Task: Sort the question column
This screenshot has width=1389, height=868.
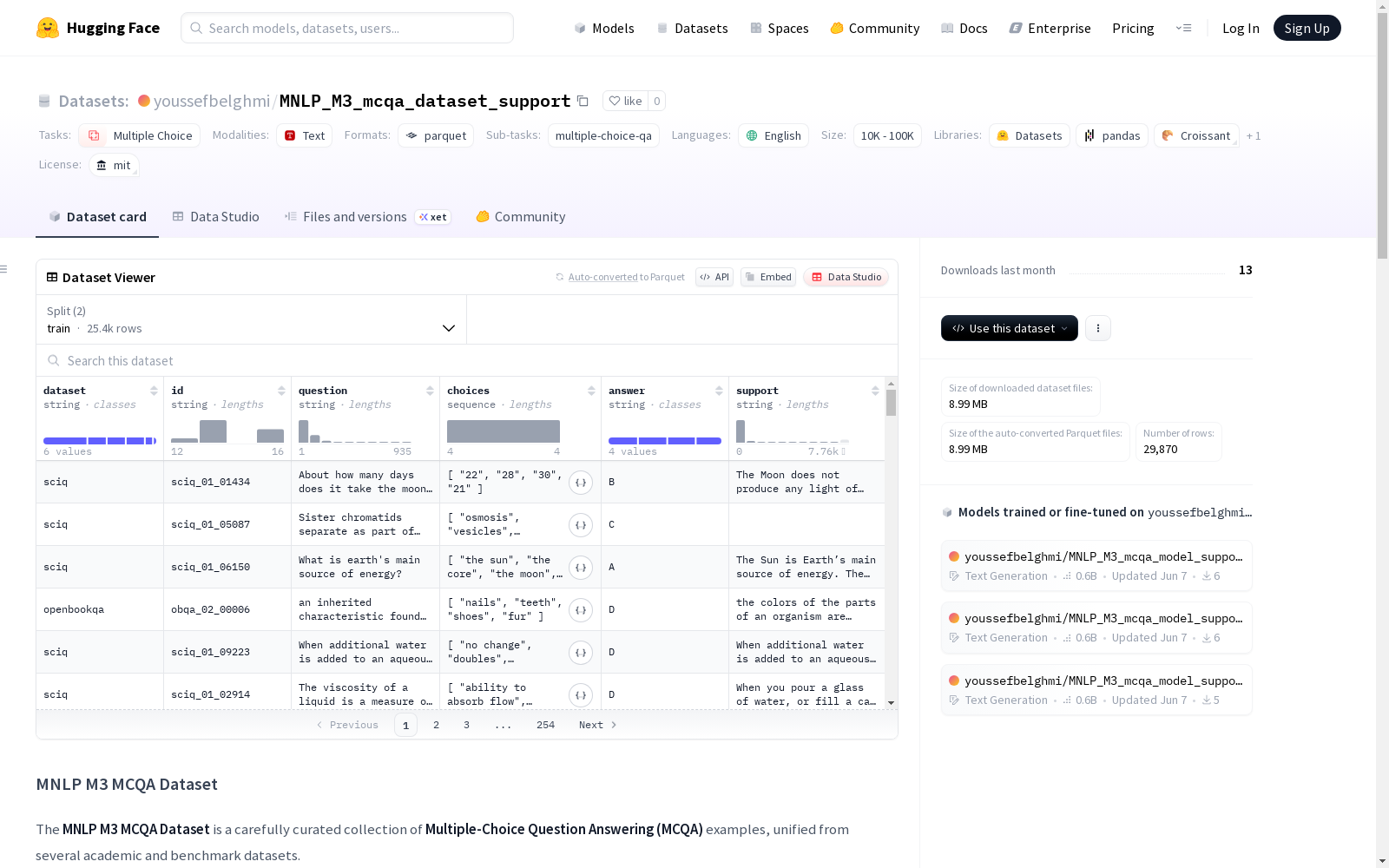Action: coord(430,391)
